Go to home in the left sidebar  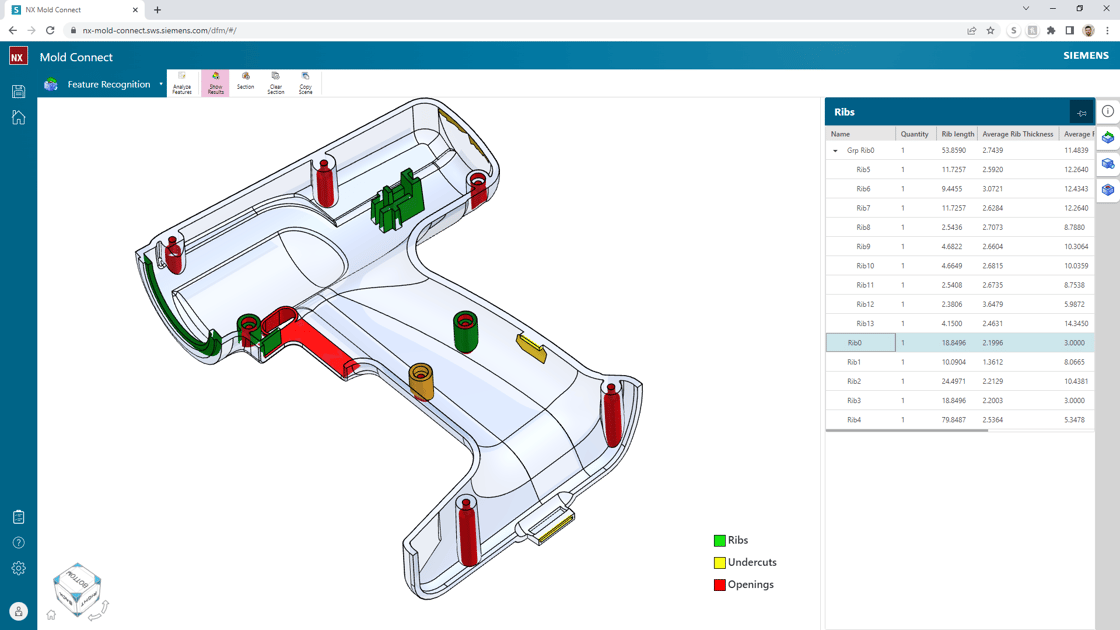click(x=18, y=117)
